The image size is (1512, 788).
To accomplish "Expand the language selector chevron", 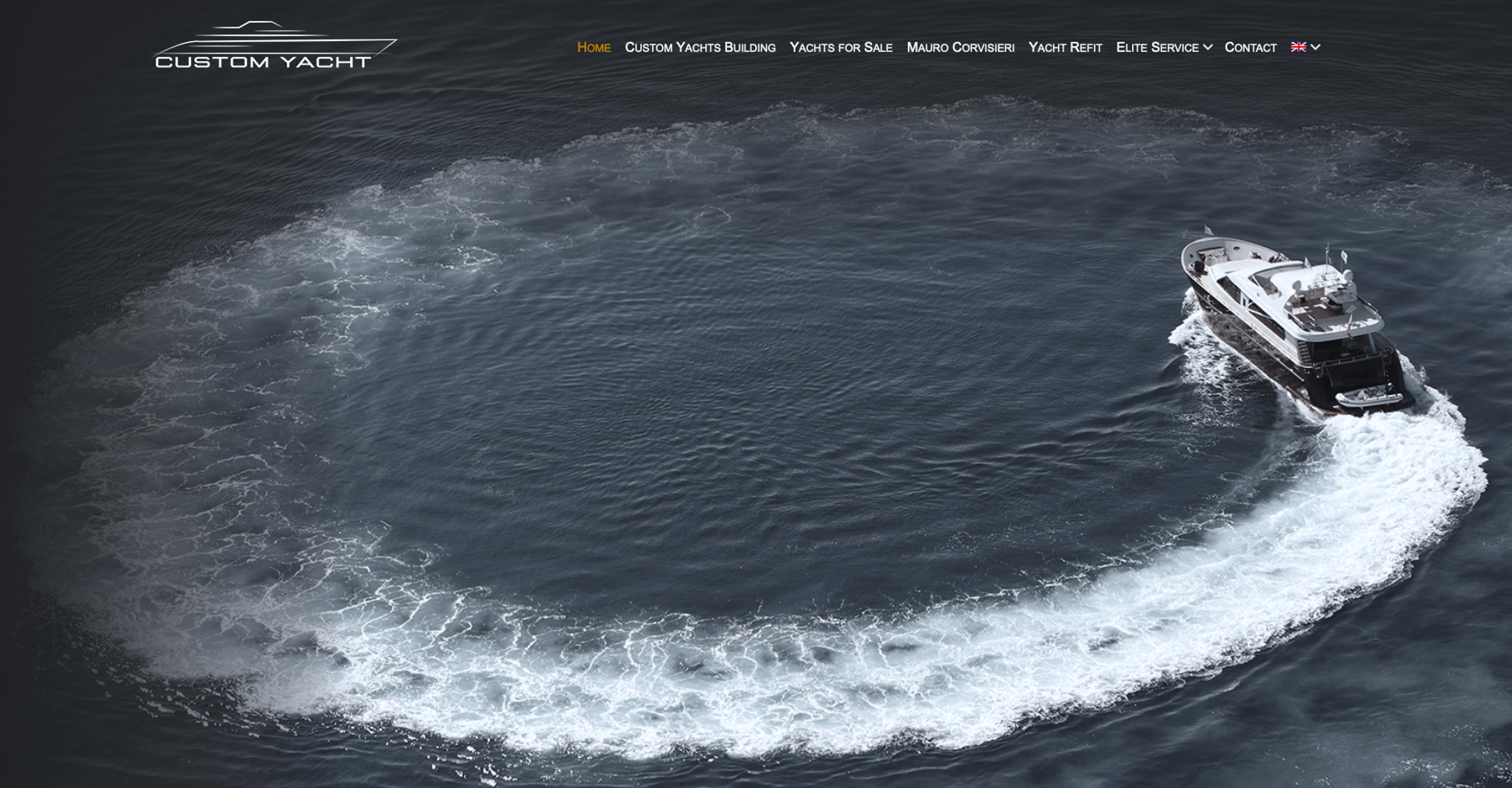I will pos(1316,47).
